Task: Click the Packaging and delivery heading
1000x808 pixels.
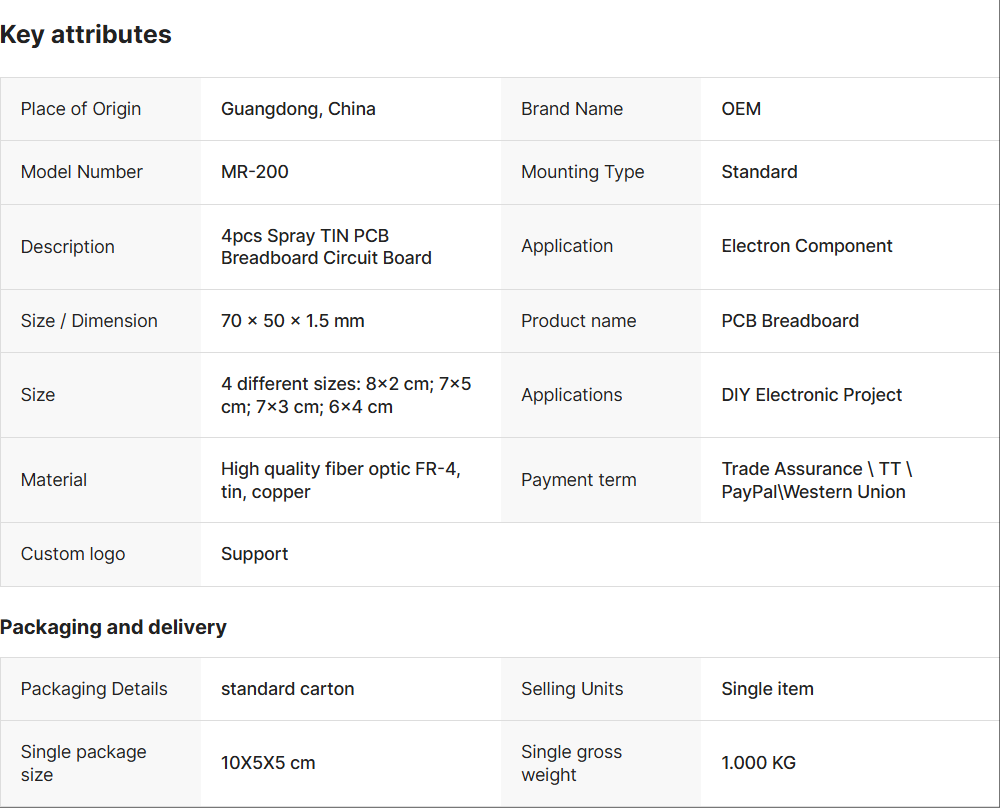Action: tap(113, 627)
